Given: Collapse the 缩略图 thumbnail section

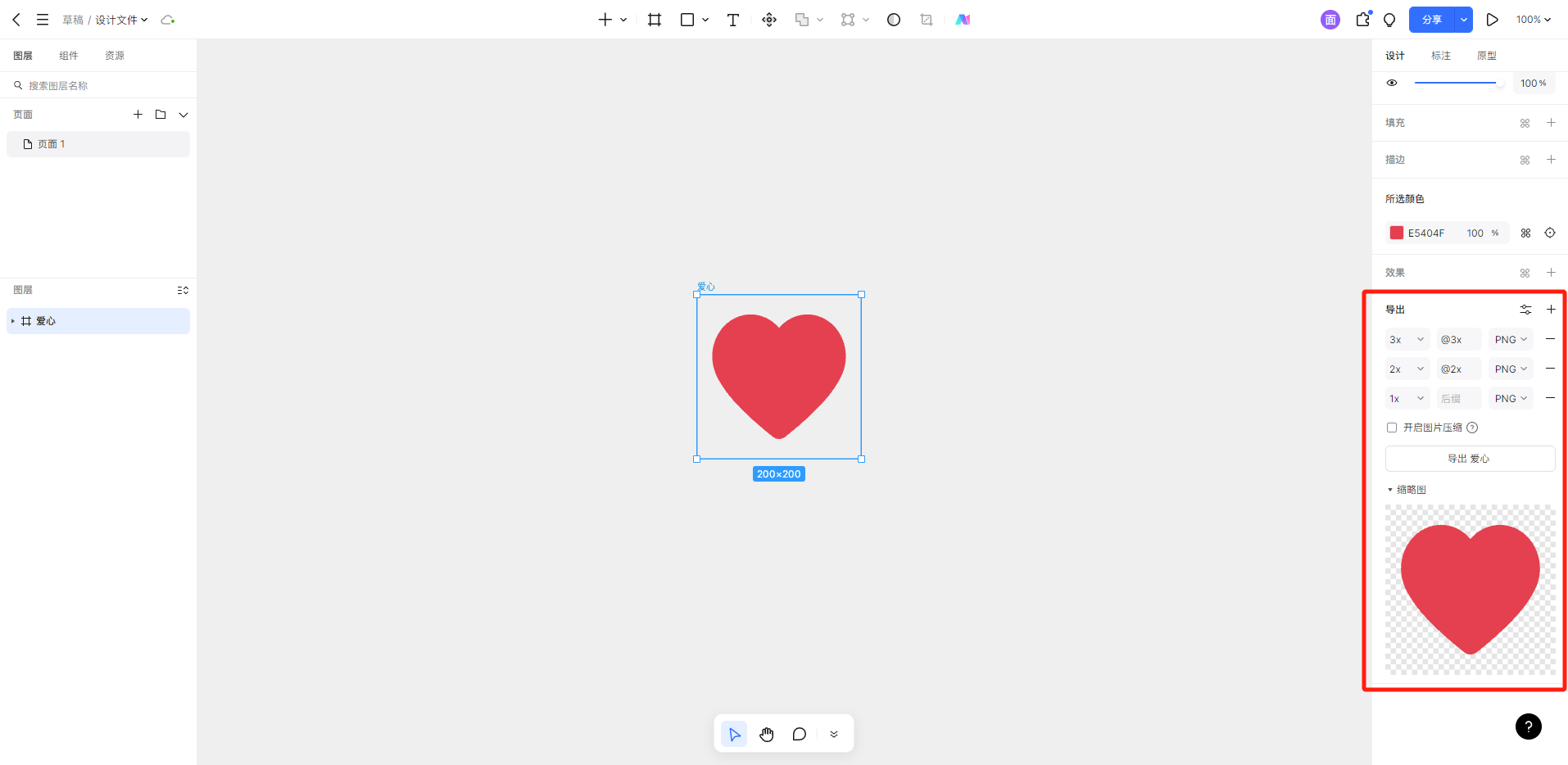Looking at the screenshot, I should tap(1390, 490).
